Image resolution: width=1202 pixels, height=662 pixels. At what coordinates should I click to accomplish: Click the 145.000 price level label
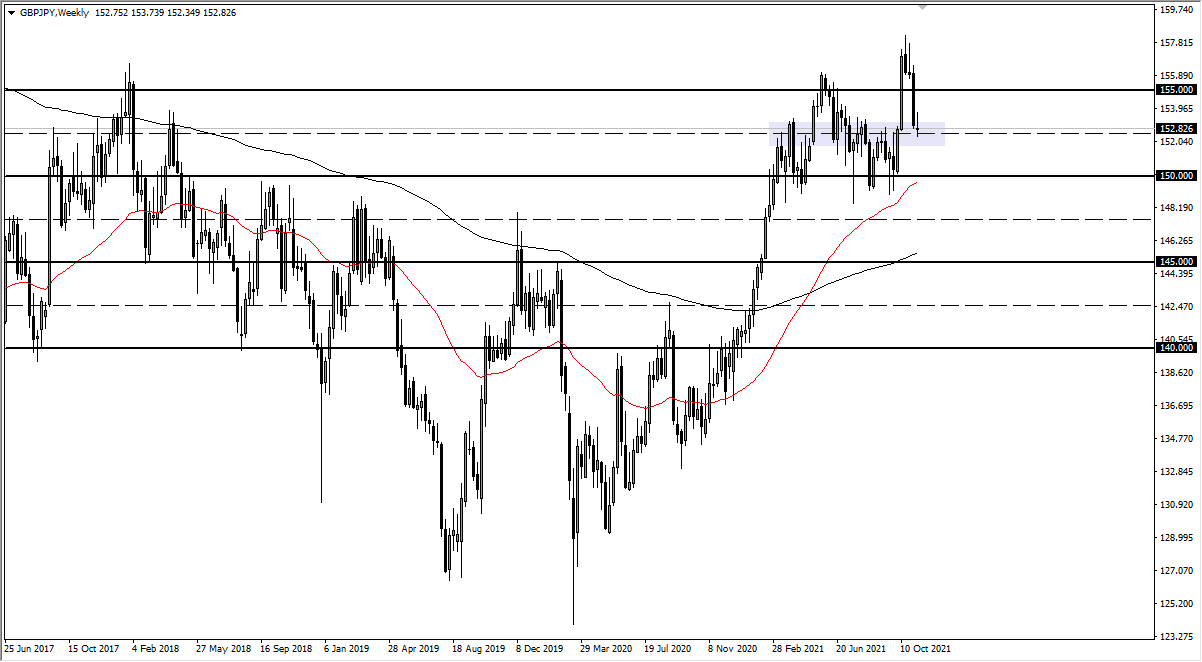[1178, 261]
